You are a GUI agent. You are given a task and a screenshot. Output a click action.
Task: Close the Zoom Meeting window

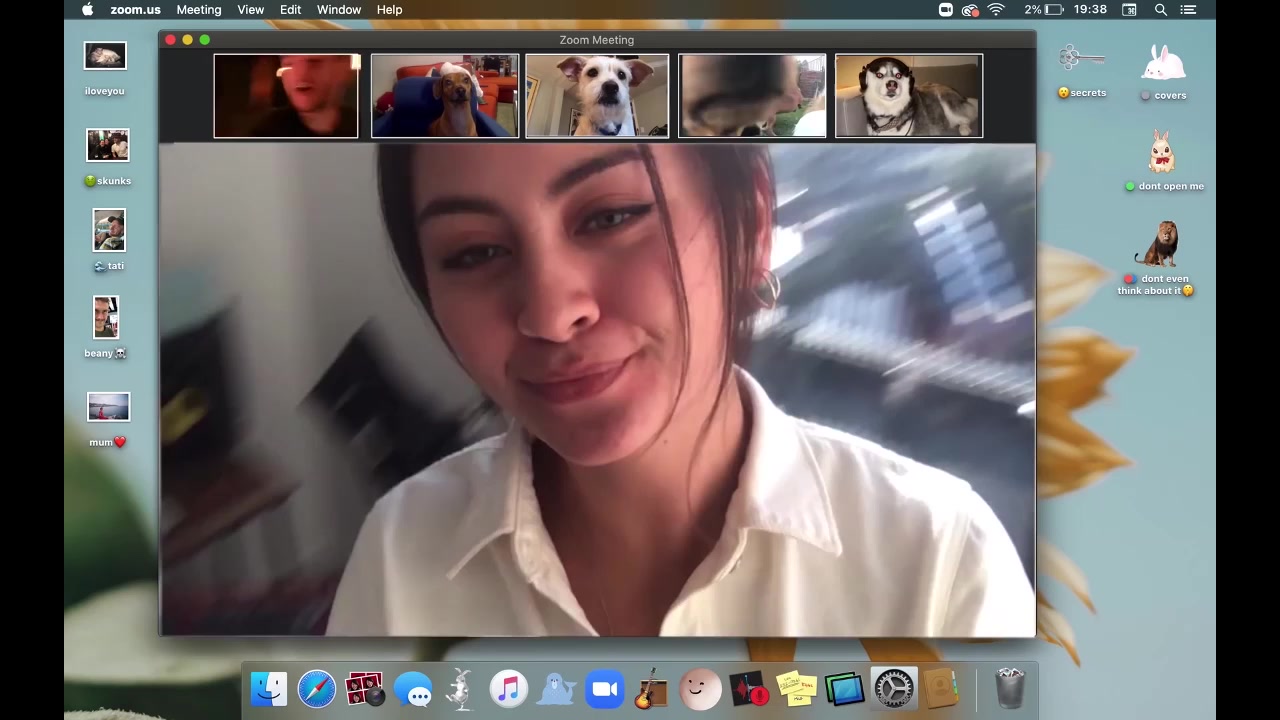[170, 40]
